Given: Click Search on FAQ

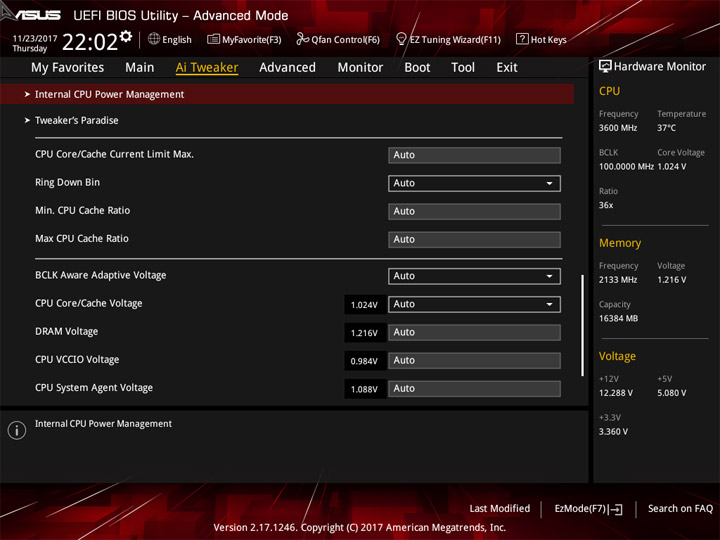Looking at the screenshot, I should point(680,509).
